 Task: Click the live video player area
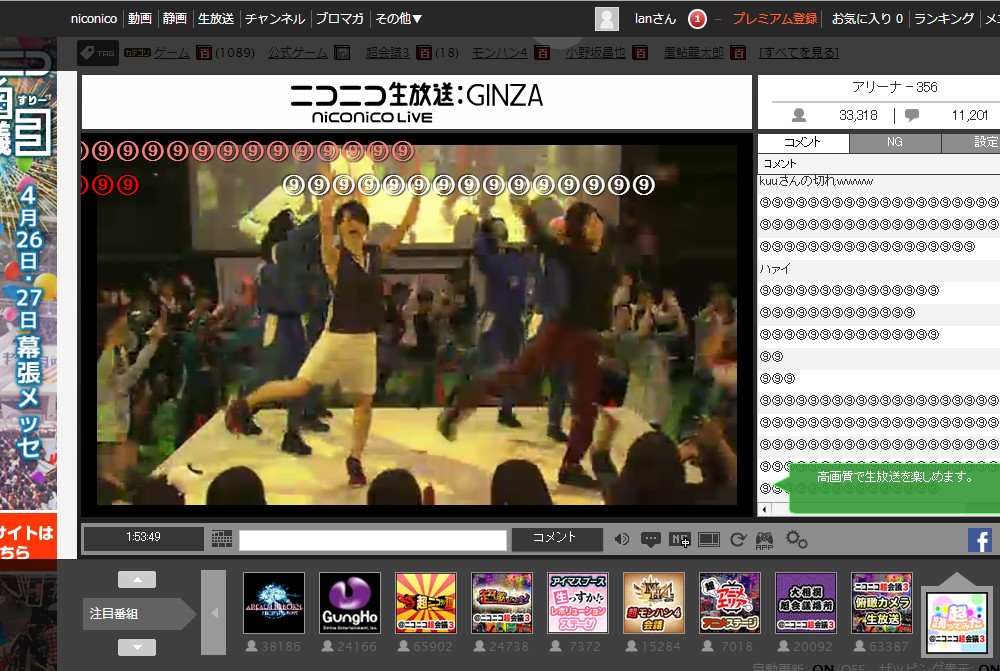tap(416, 324)
